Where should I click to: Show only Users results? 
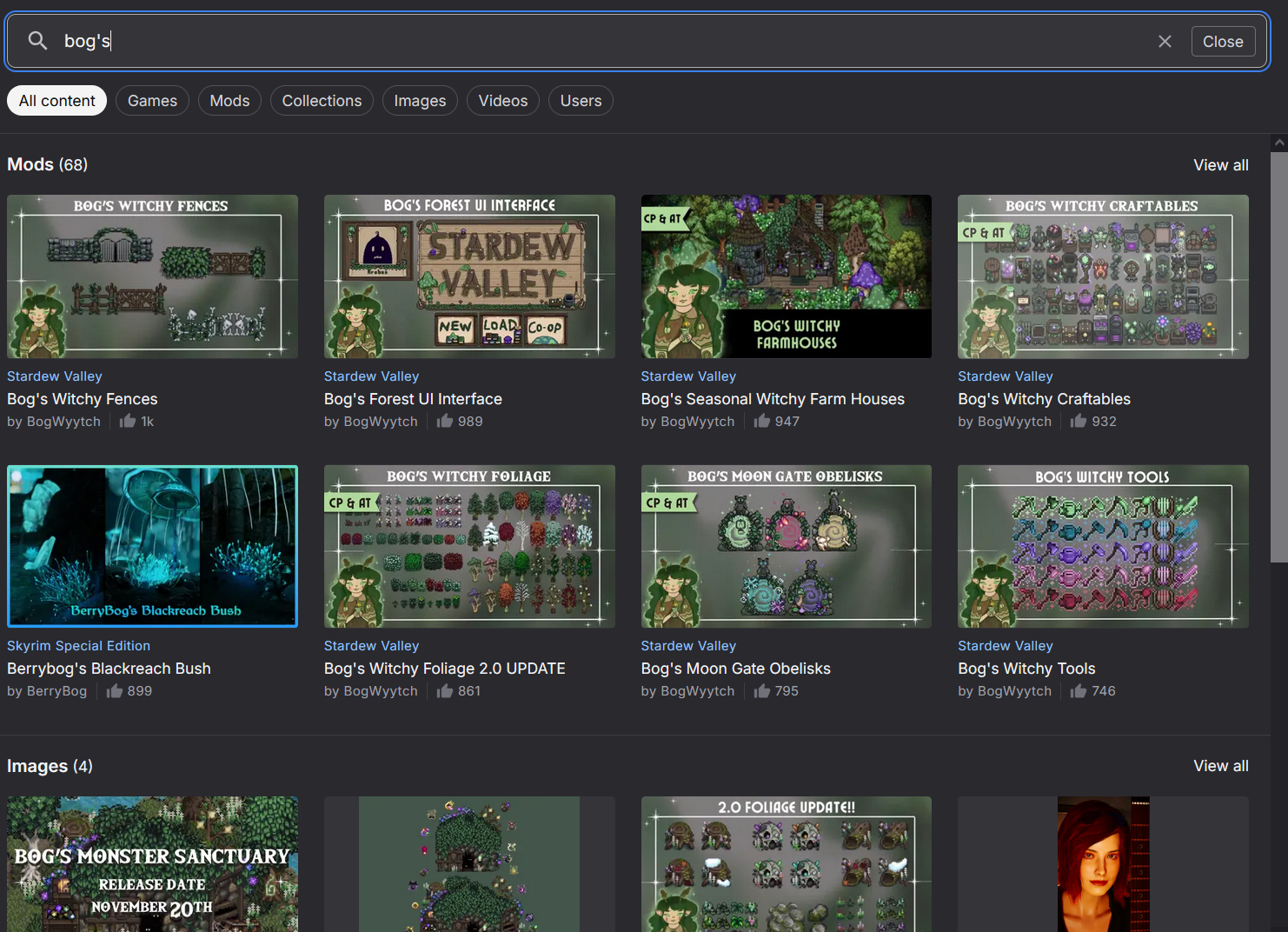tap(581, 101)
